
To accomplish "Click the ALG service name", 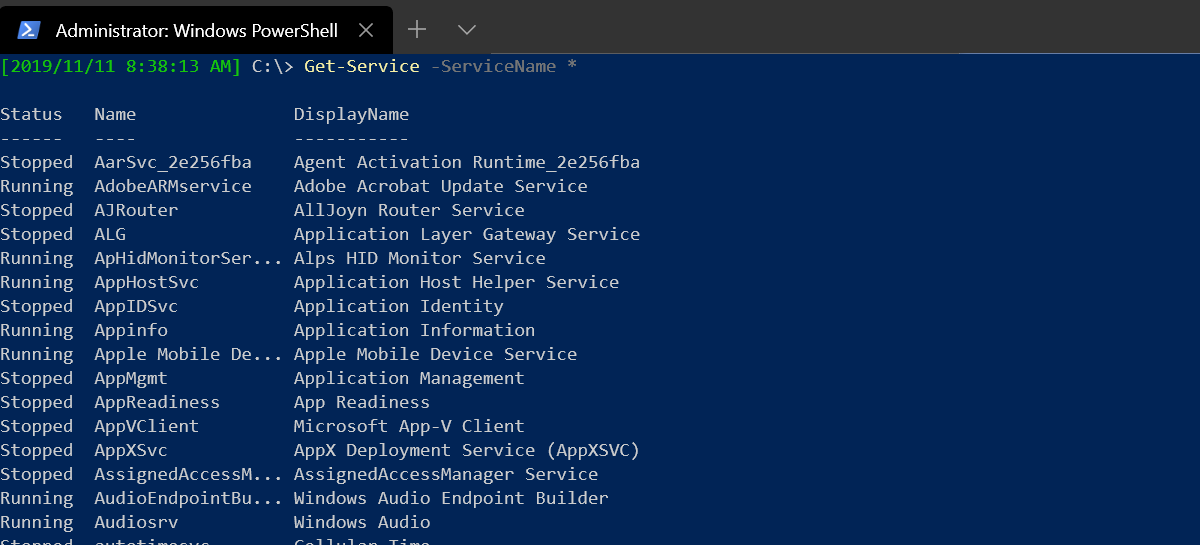I will pyautogui.click(x=110, y=234).
